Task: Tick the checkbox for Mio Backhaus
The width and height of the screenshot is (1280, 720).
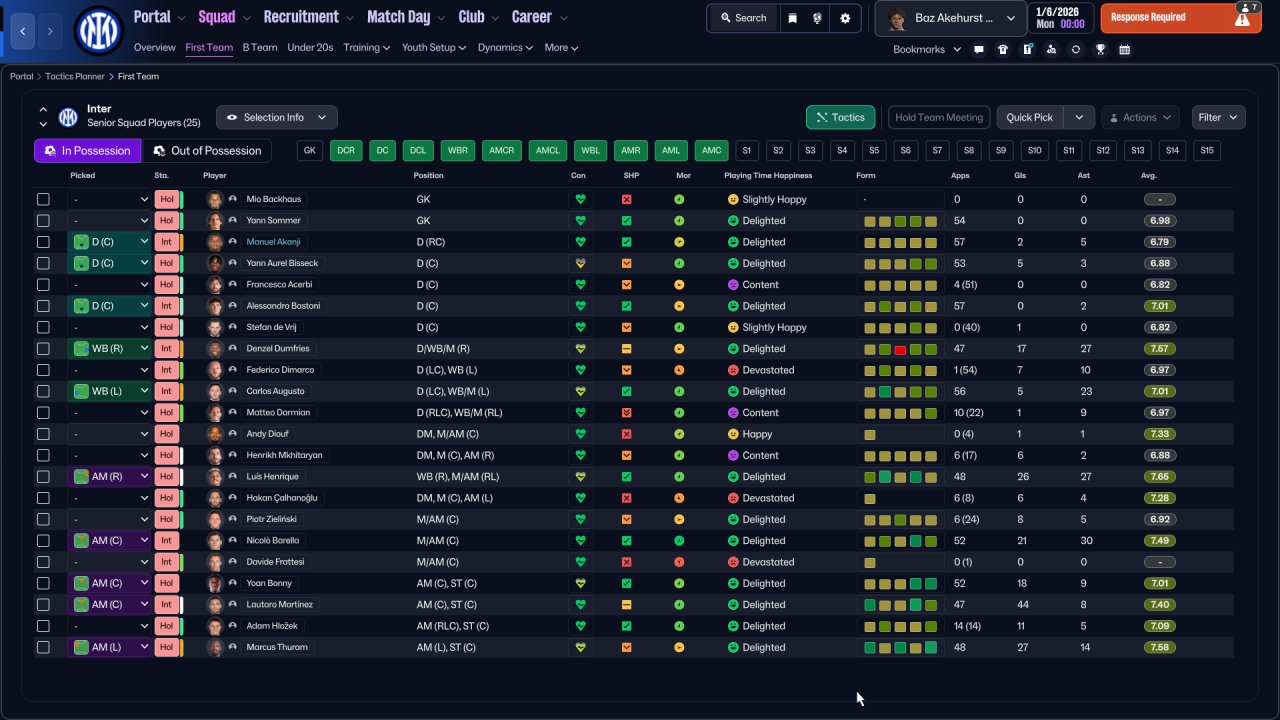Action: [x=43, y=199]
